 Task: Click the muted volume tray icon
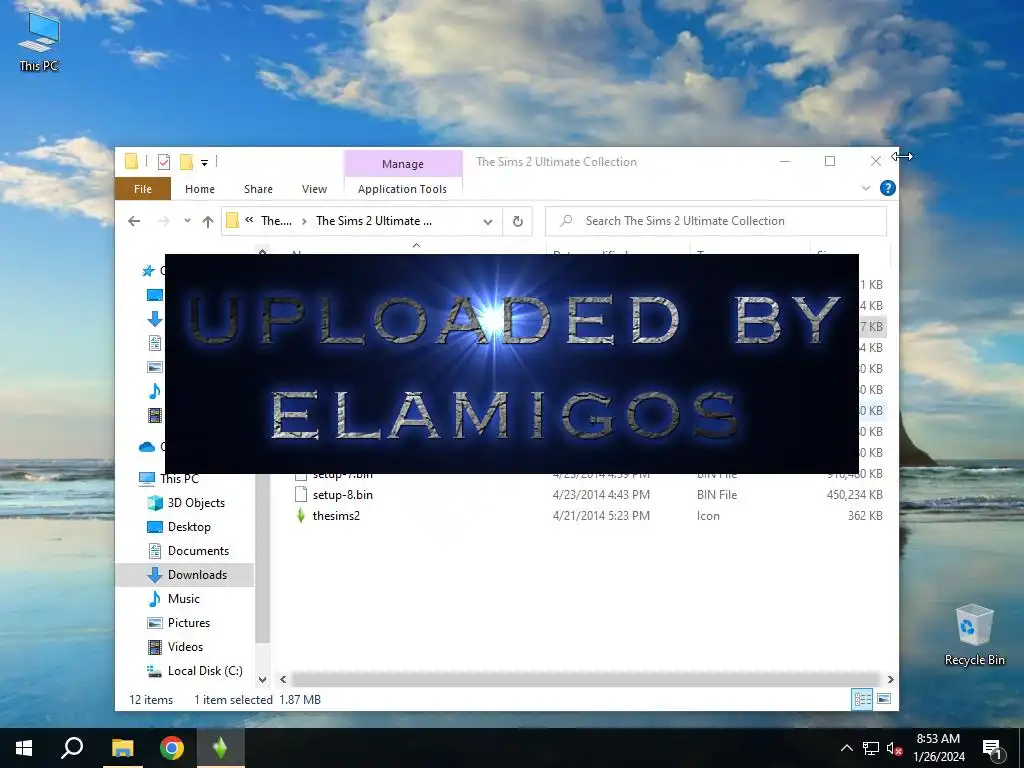[x=895, y=748]
